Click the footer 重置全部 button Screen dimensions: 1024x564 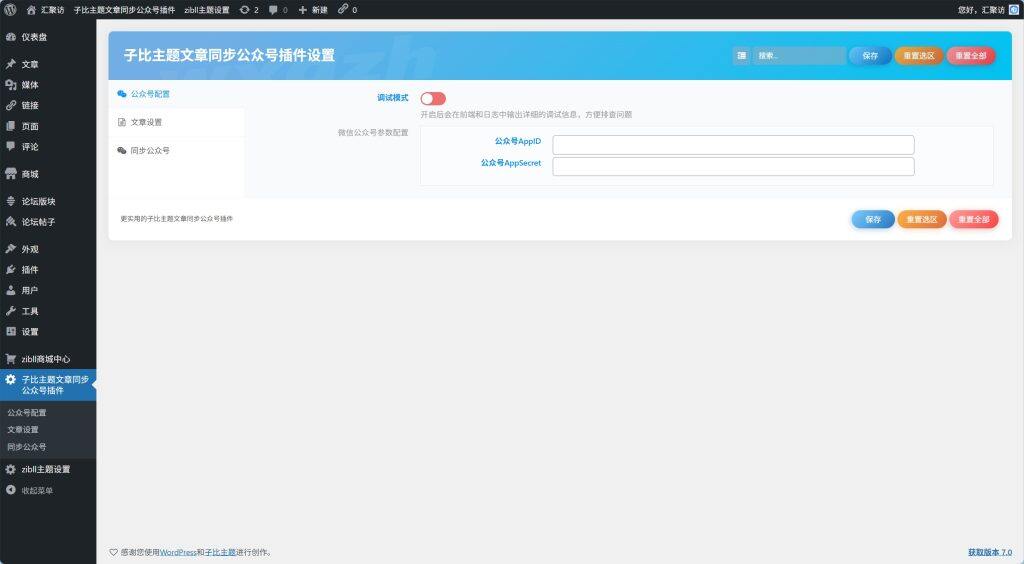click(974, 219)
